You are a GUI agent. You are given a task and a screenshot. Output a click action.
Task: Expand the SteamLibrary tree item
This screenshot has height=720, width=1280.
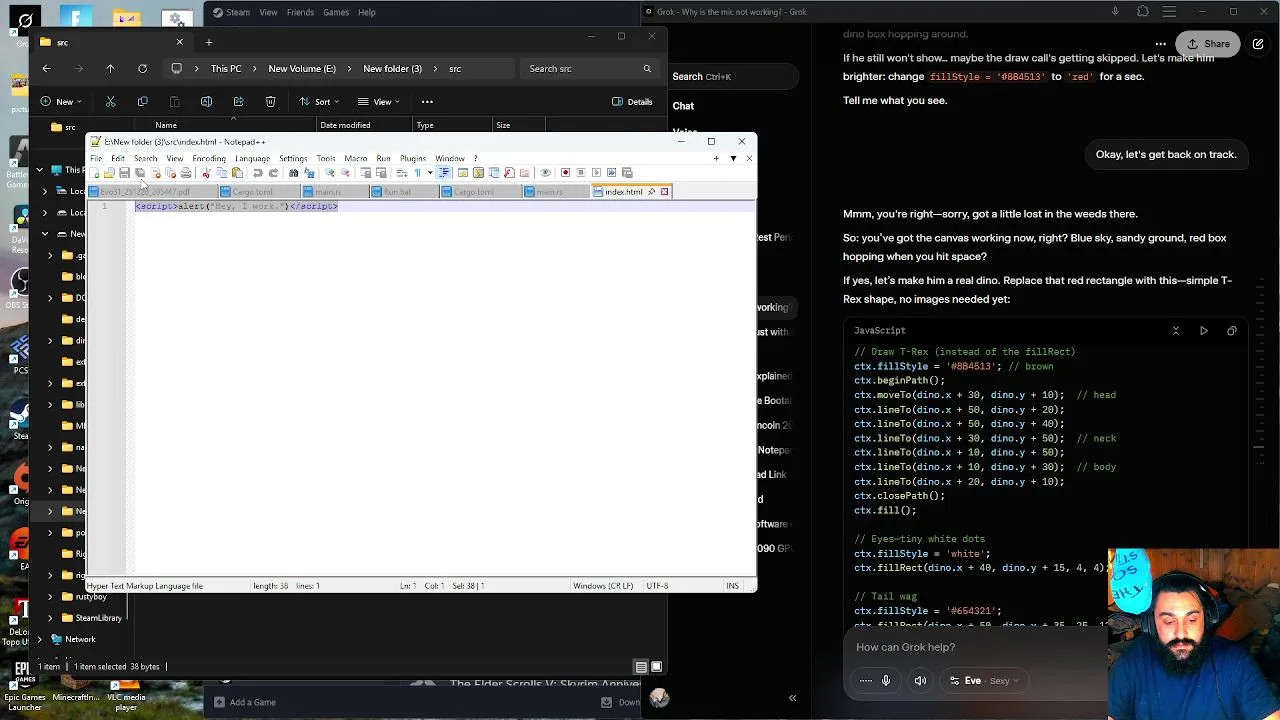(x=50, y=618)
